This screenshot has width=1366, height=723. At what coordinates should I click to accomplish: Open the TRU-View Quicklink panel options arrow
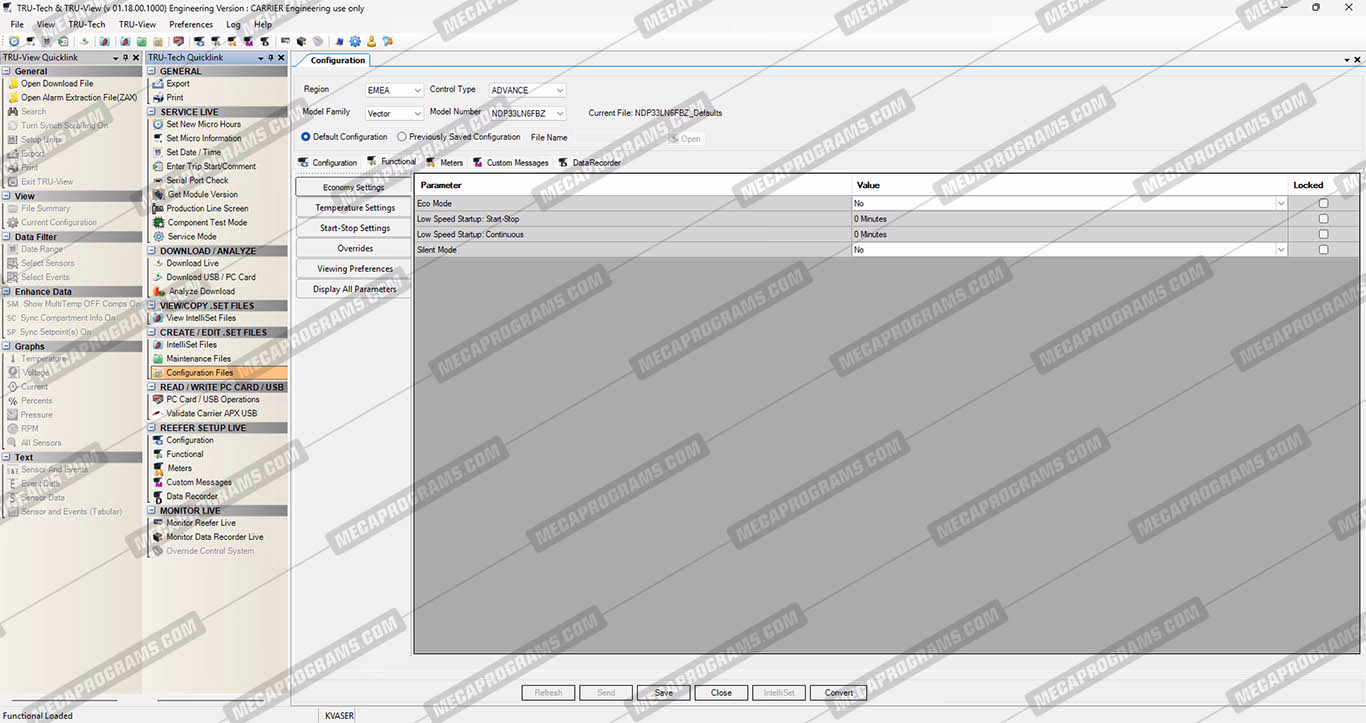click(115, 58)
